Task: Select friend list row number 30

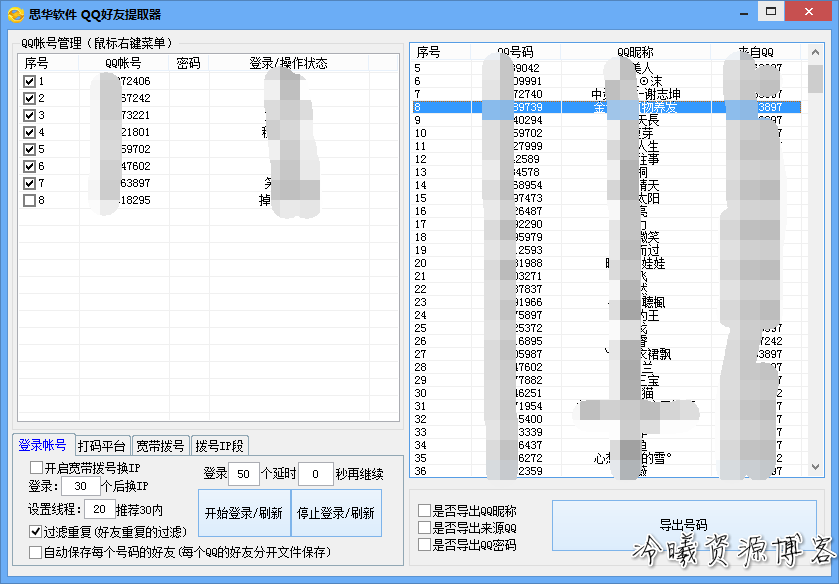Action: click(606, 393)
